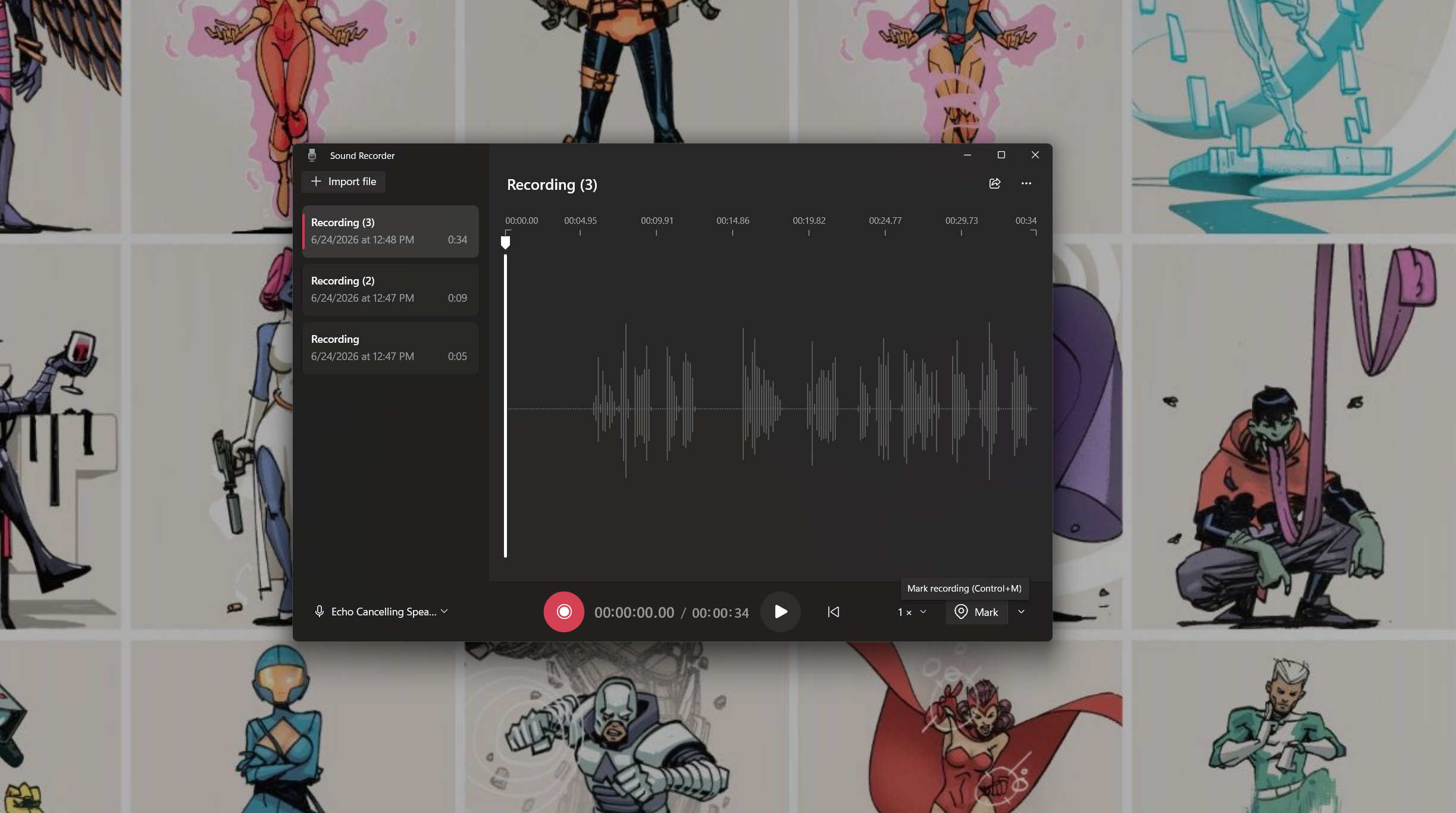
Task: Select the 0:05 Recording entry
Action: [390, 348]
